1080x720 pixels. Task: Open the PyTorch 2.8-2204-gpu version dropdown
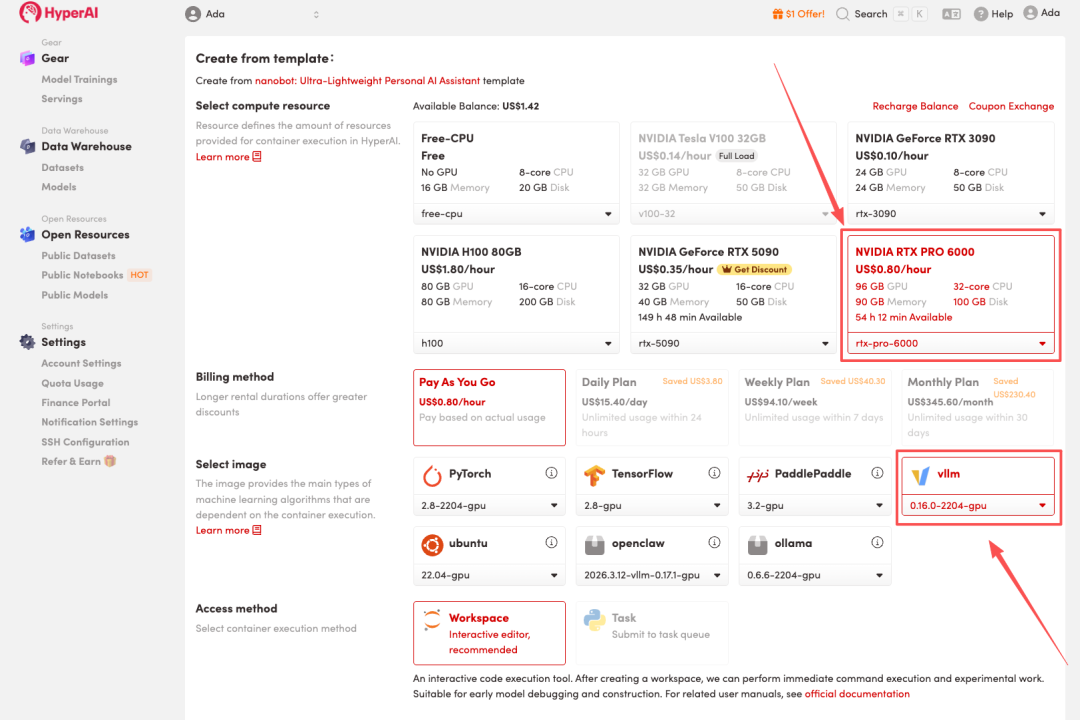[489, 506]
